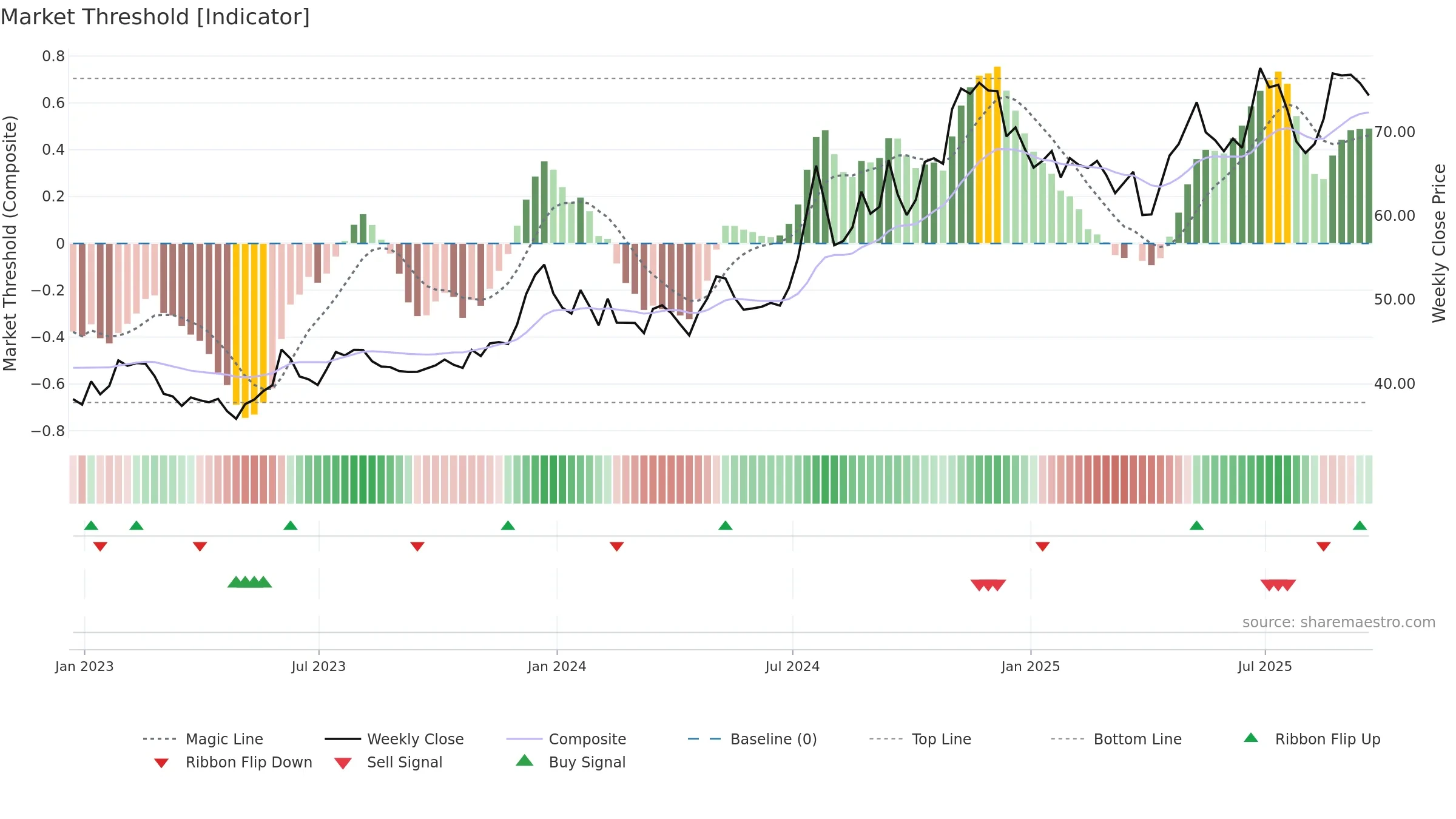Click the ribbon flip down marker in April 2023
Viewport: 1456px width, 819px height.
coord(200,547)
